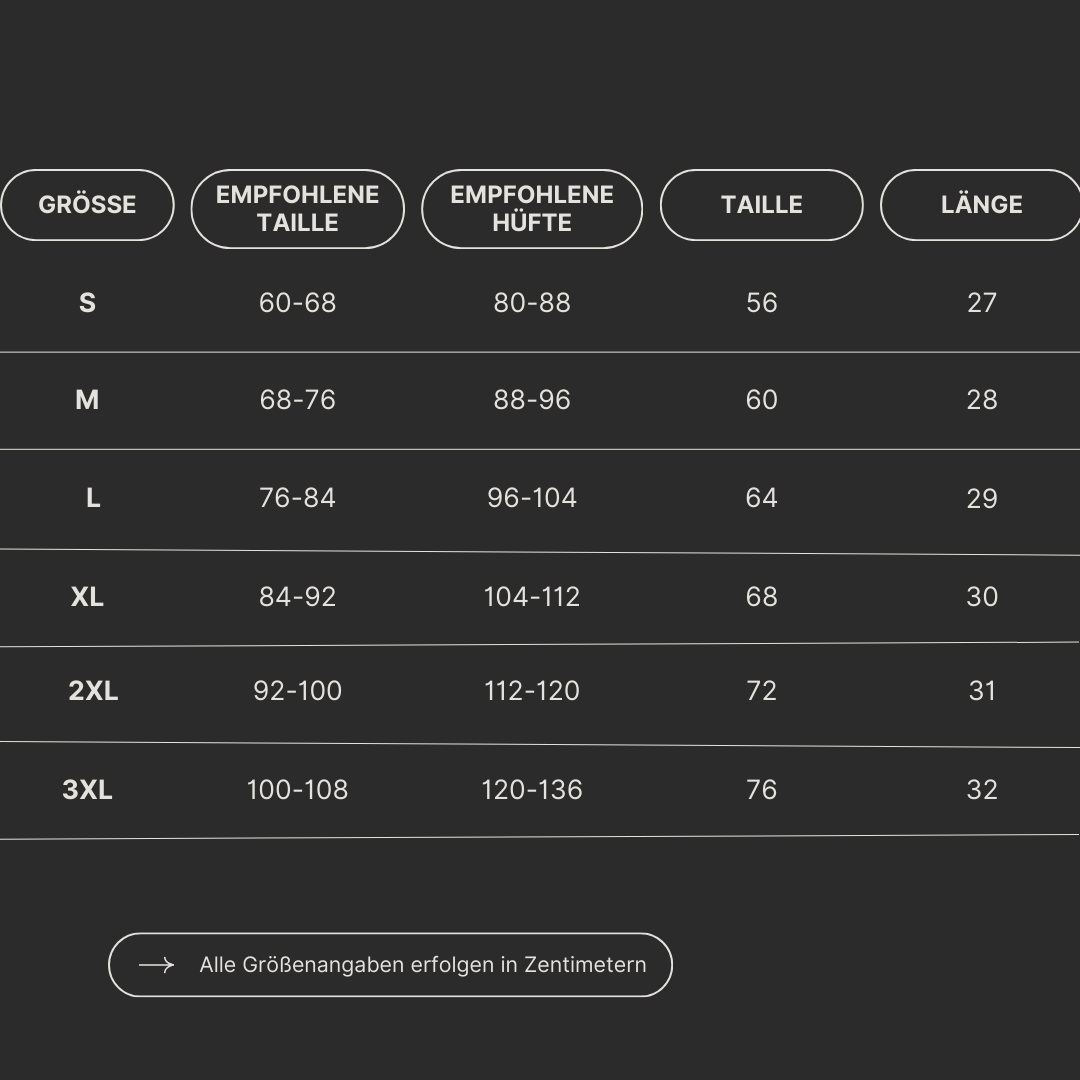Select the EMPFOHLENE HÜFTE column header

(532, 209)
